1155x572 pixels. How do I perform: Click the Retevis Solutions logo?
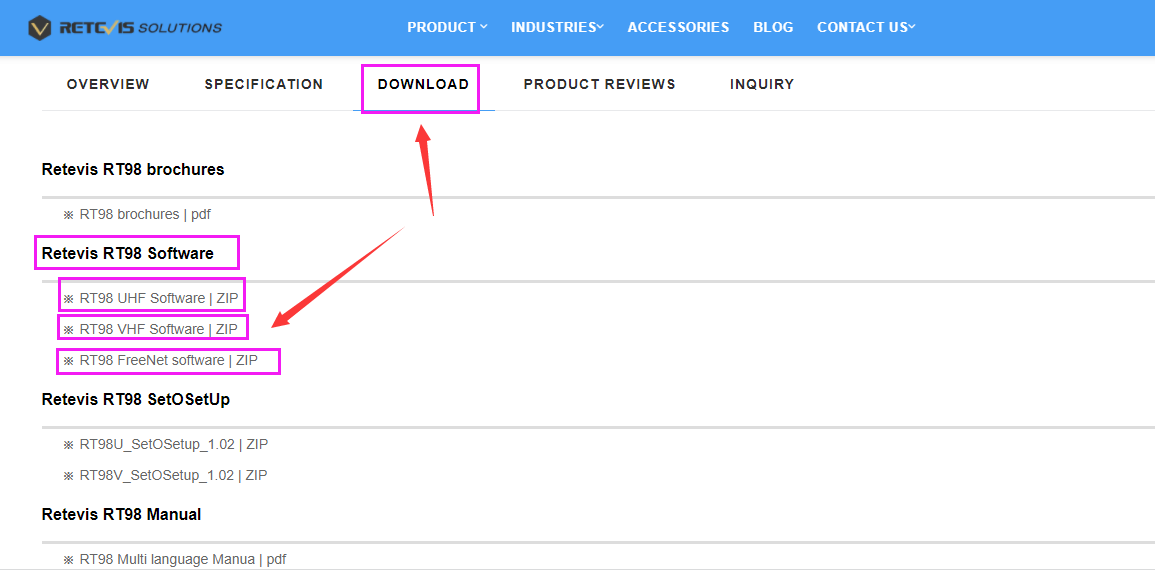[124, 28]
